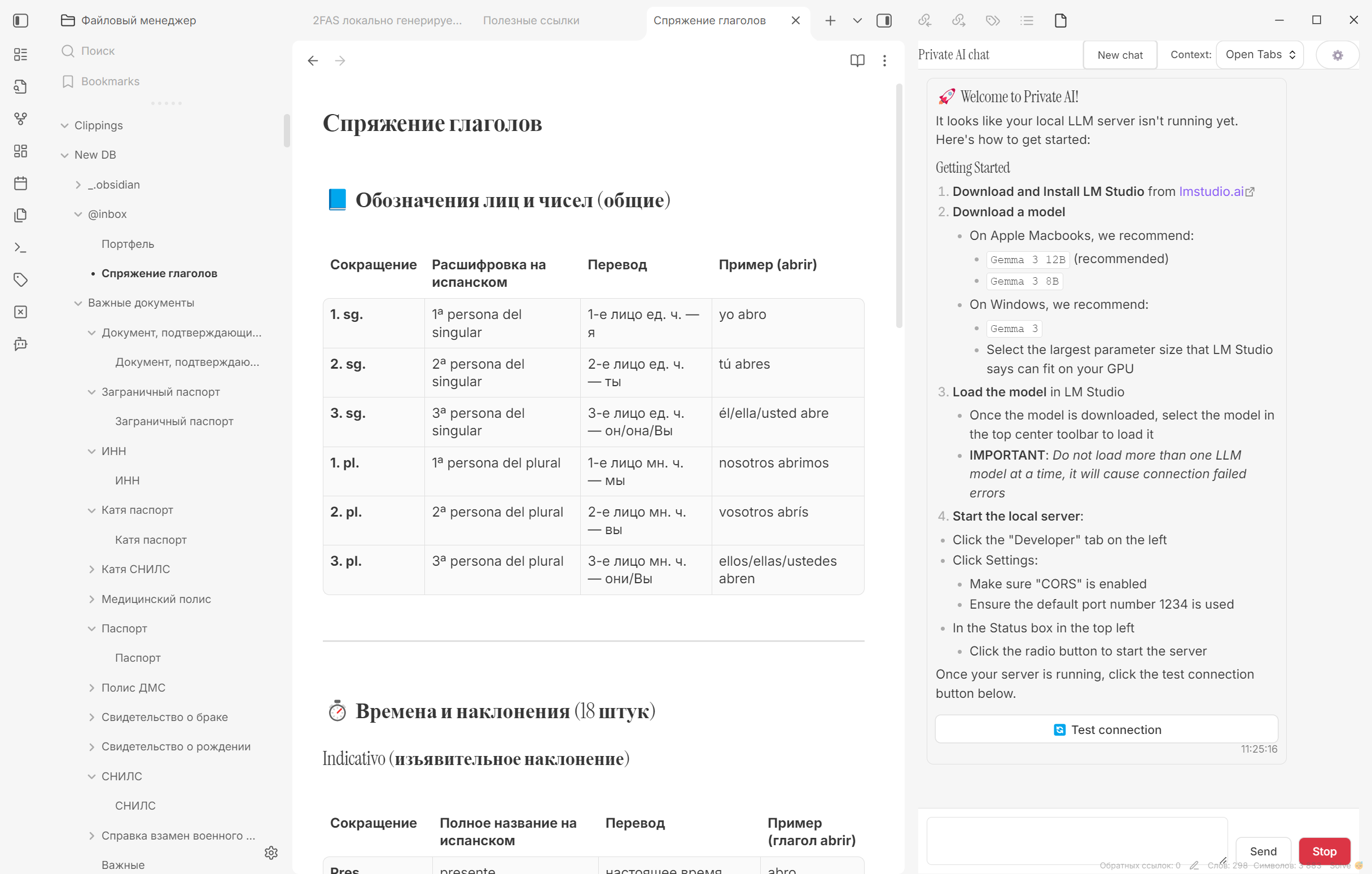Open the Context Open Tabs dropdown
The height and width of the screenshot is (874, 1372).
click(x=1259, y=55)
